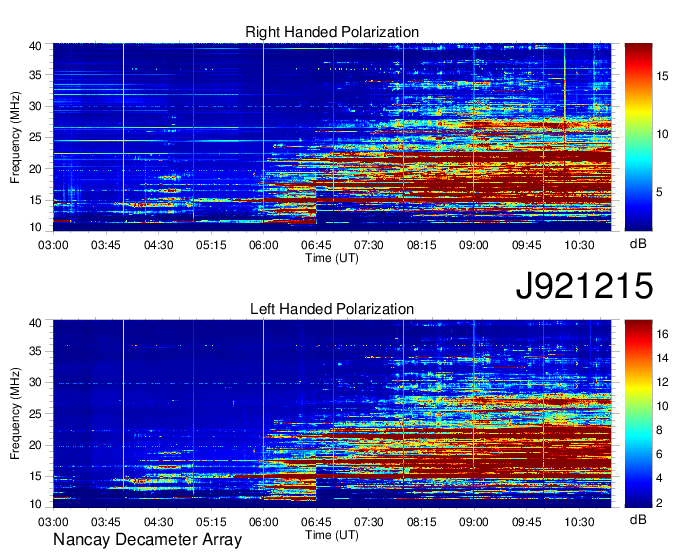Click the 06:45 time tick on bottom plot
Viewport: 680px width, 552px height.
click(316, 522)
